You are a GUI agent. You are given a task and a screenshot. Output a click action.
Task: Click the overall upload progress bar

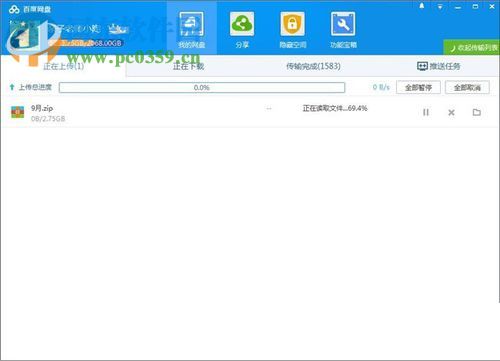tap(202, 88)
